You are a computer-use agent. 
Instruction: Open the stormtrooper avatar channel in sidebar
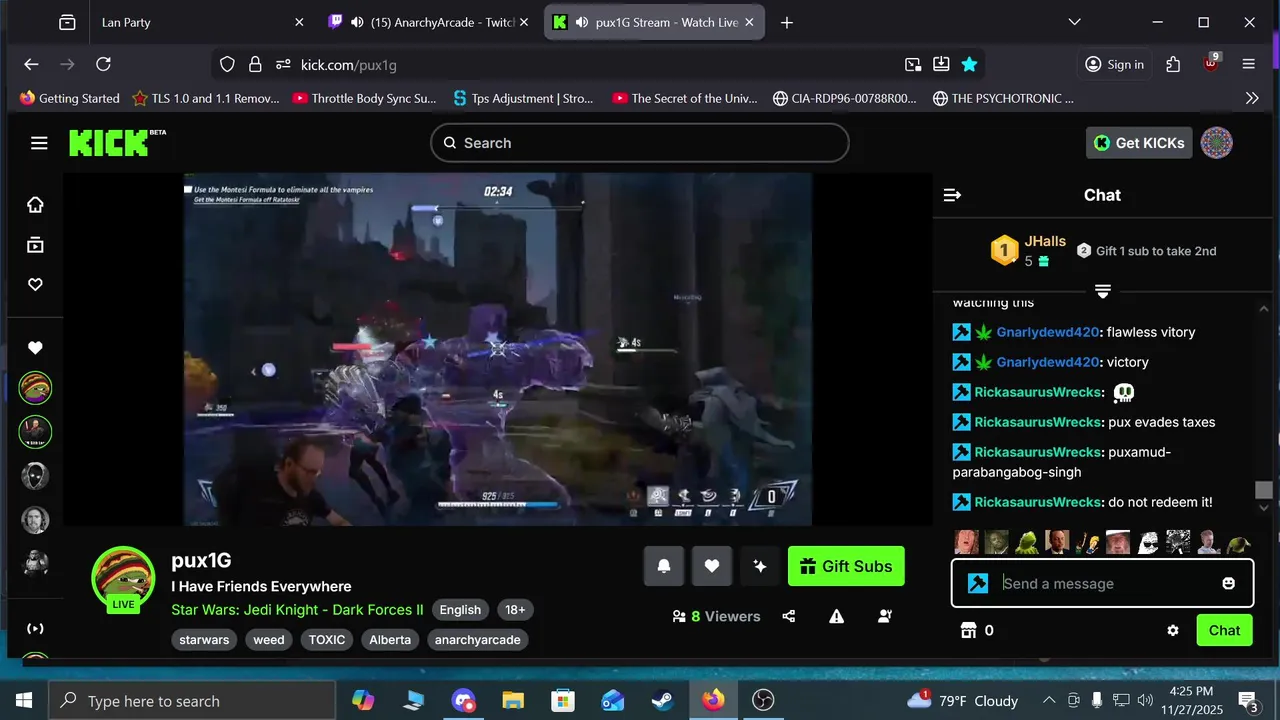pyautogui.click(x=35, y=564)
